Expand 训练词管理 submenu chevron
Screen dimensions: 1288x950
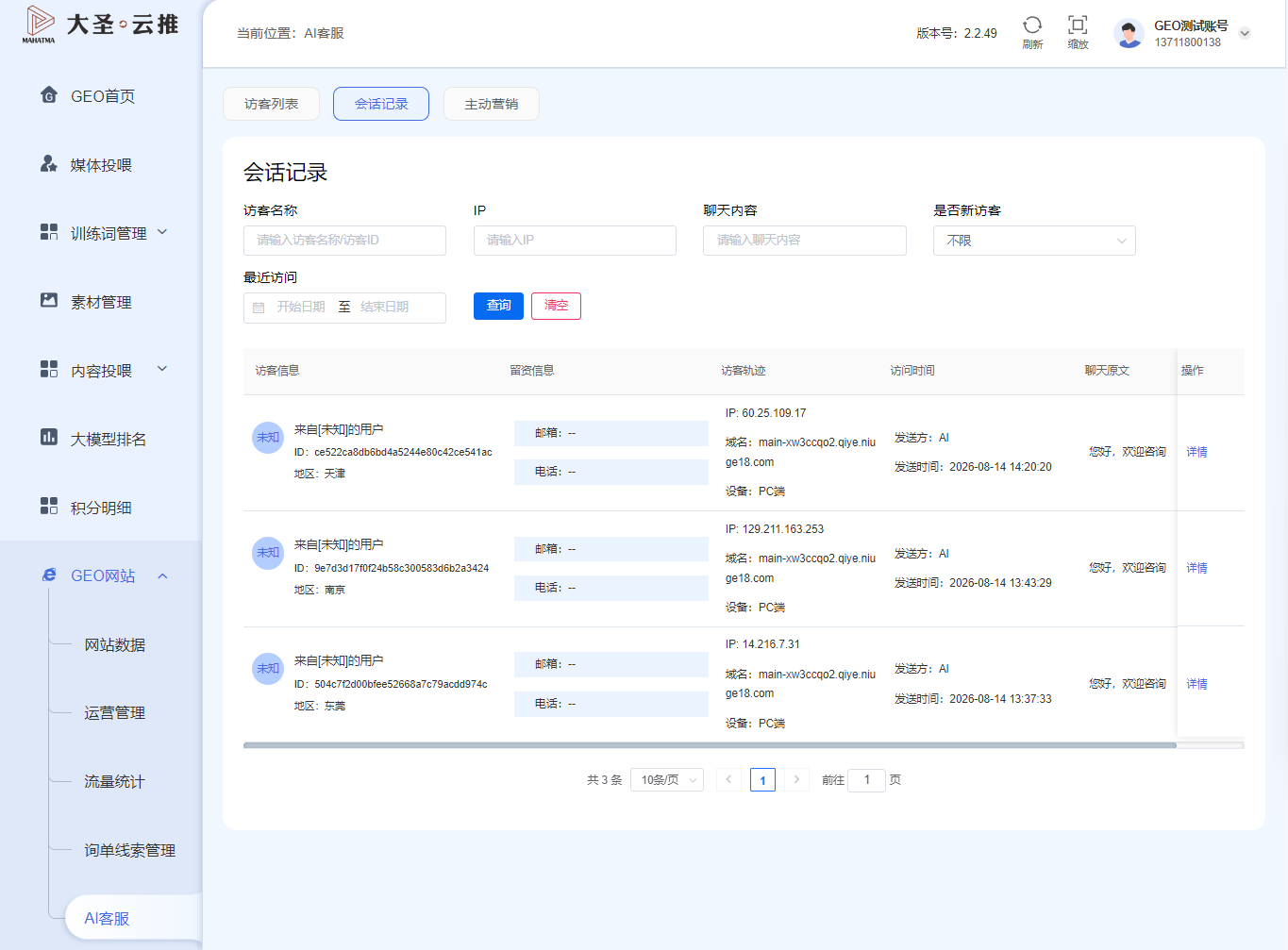click(162, 232)
